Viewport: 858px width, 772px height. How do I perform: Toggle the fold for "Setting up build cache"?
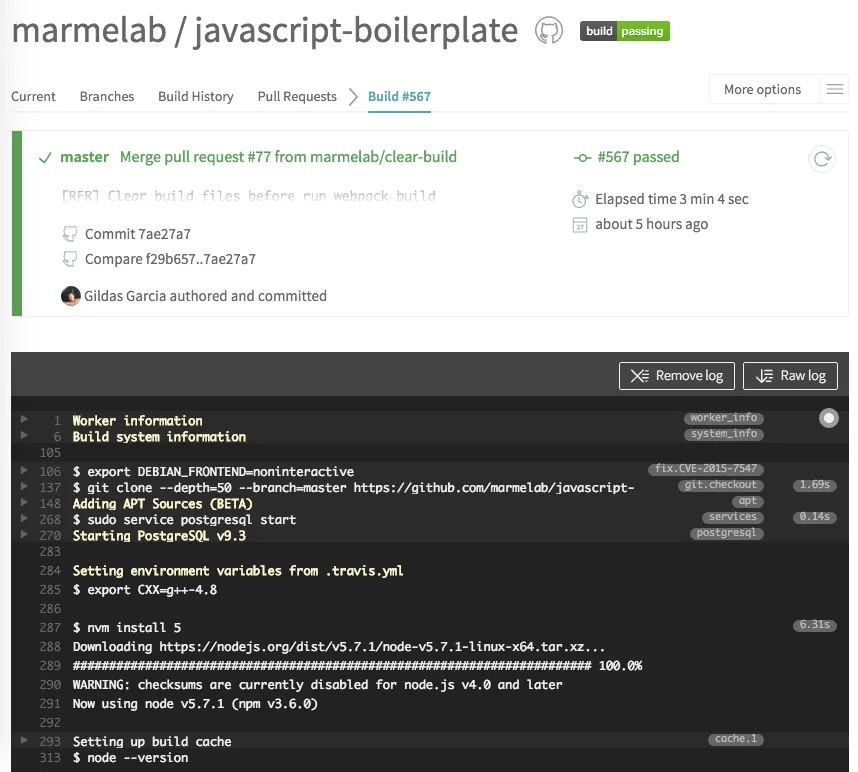[24, 742]
